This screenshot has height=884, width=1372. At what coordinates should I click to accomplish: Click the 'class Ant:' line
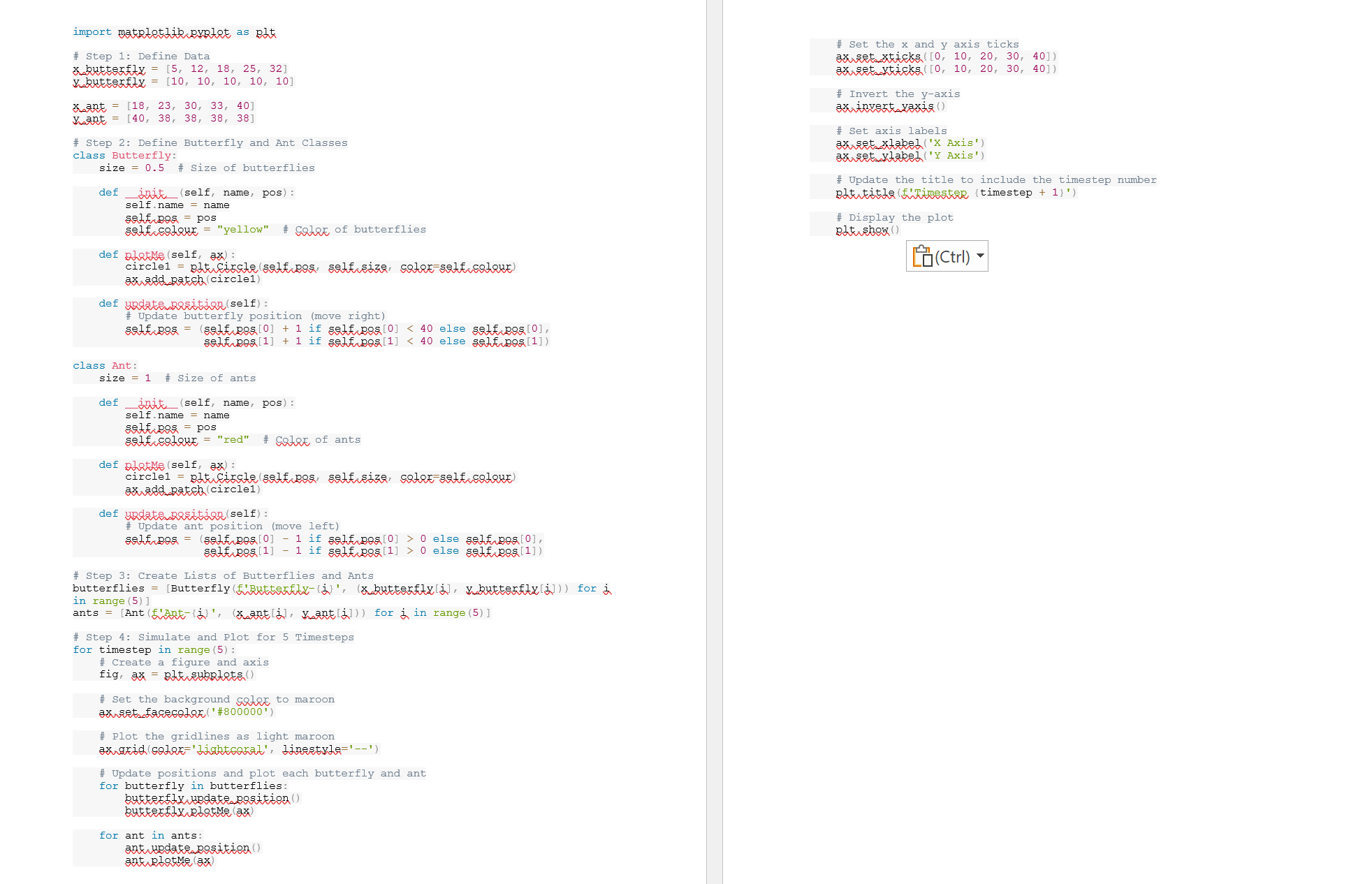point(105,366)
